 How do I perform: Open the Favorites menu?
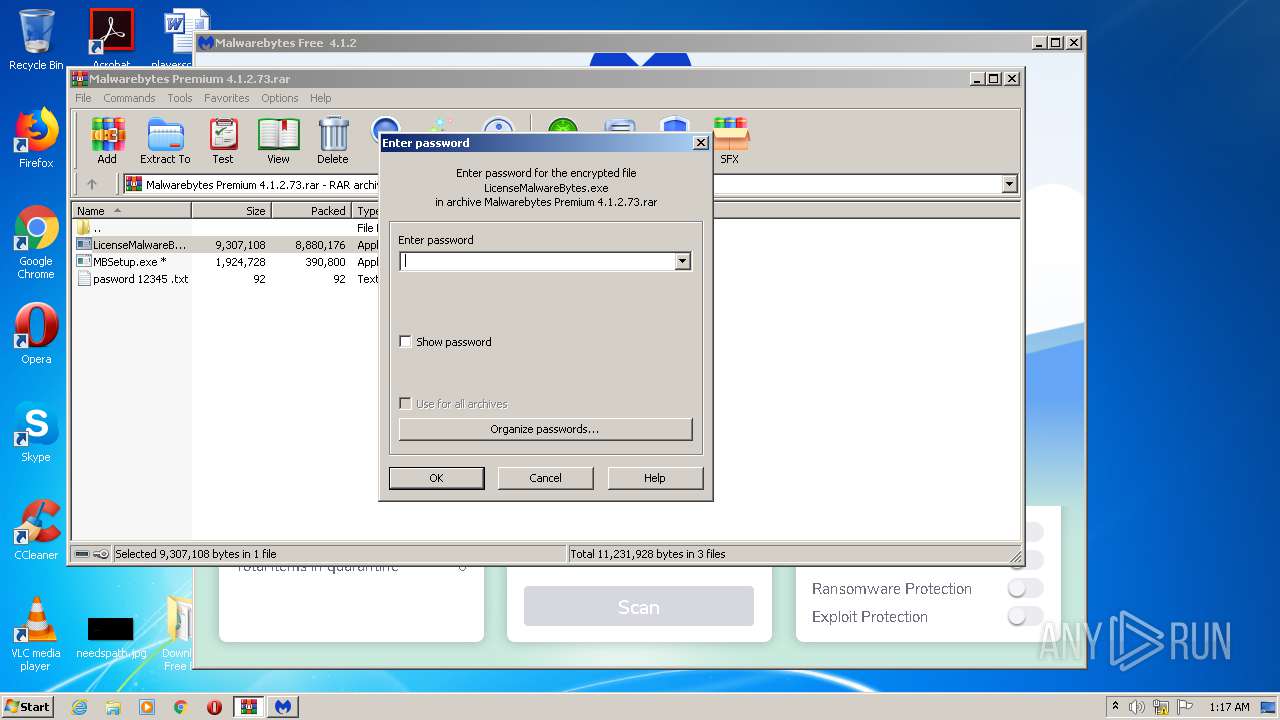(x=227, y=98)
